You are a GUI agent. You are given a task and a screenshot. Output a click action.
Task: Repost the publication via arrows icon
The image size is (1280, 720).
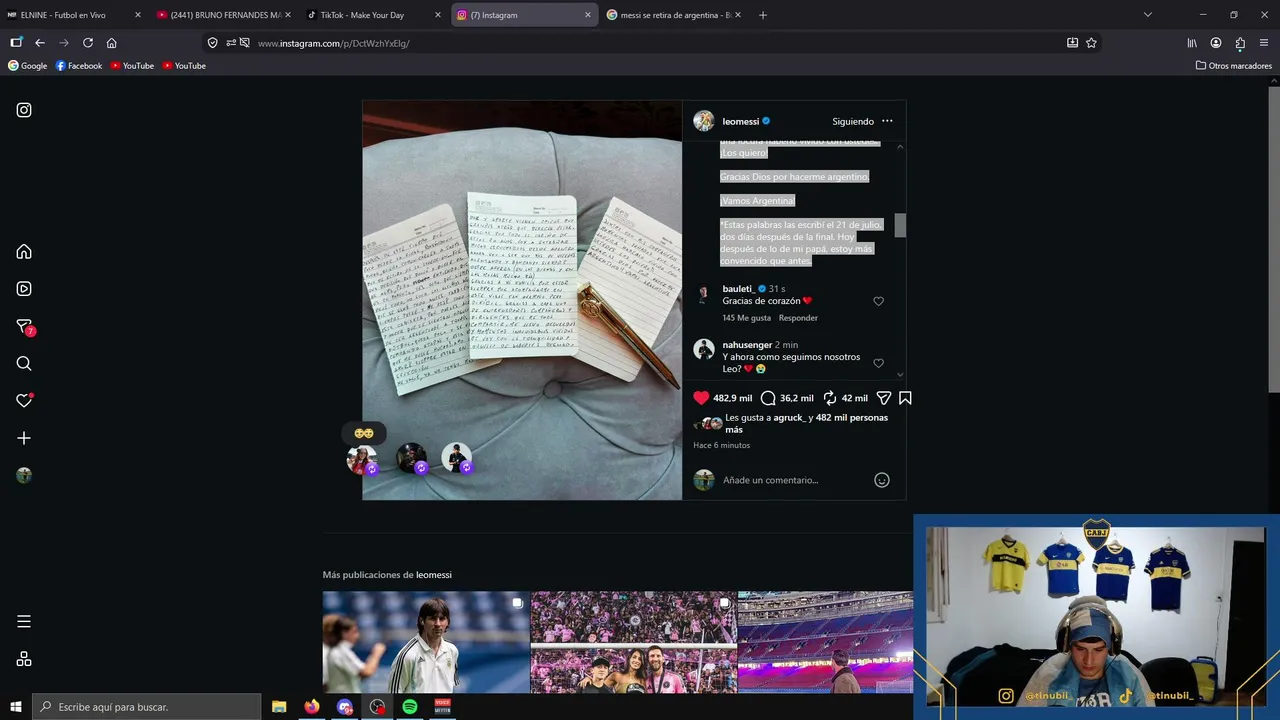(829, 398)
